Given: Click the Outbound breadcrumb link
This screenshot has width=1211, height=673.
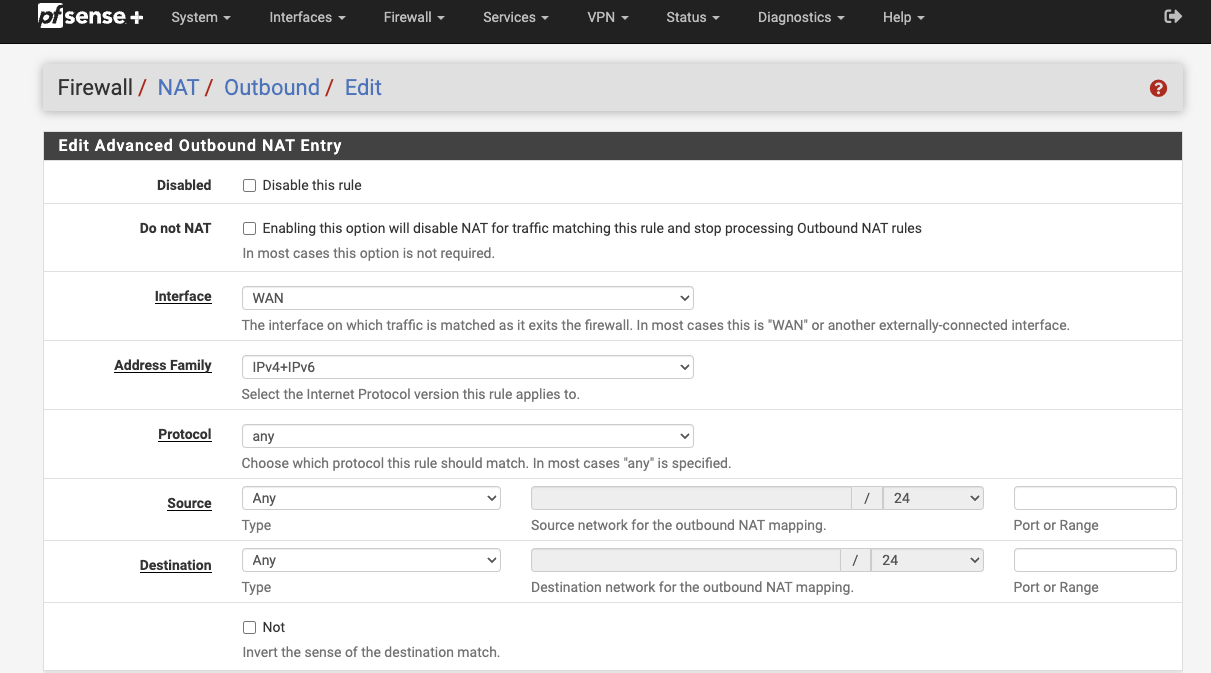Looking at the screenshot, I should click(x=271, y=88).
